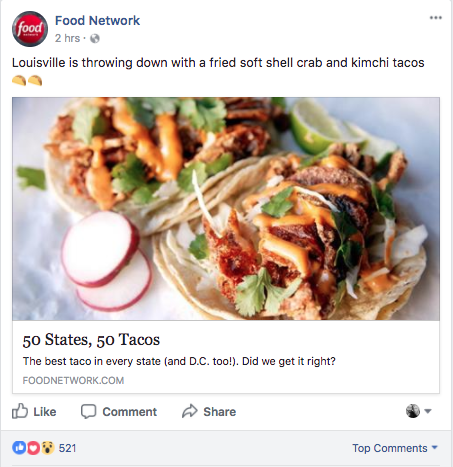
Task: Click the small profile avatar selector
Action: (x=413, y=411)
